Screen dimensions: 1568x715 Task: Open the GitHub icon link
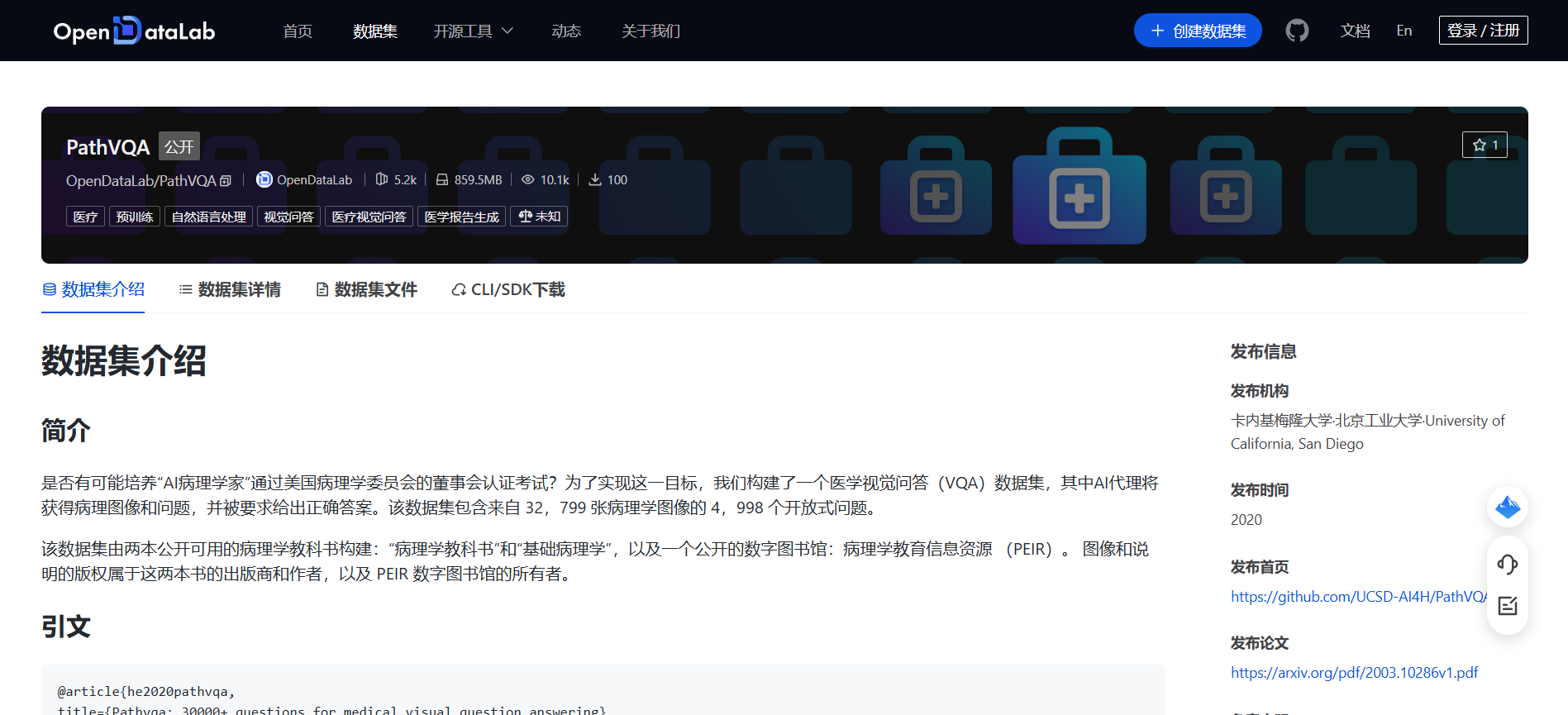1297,31
